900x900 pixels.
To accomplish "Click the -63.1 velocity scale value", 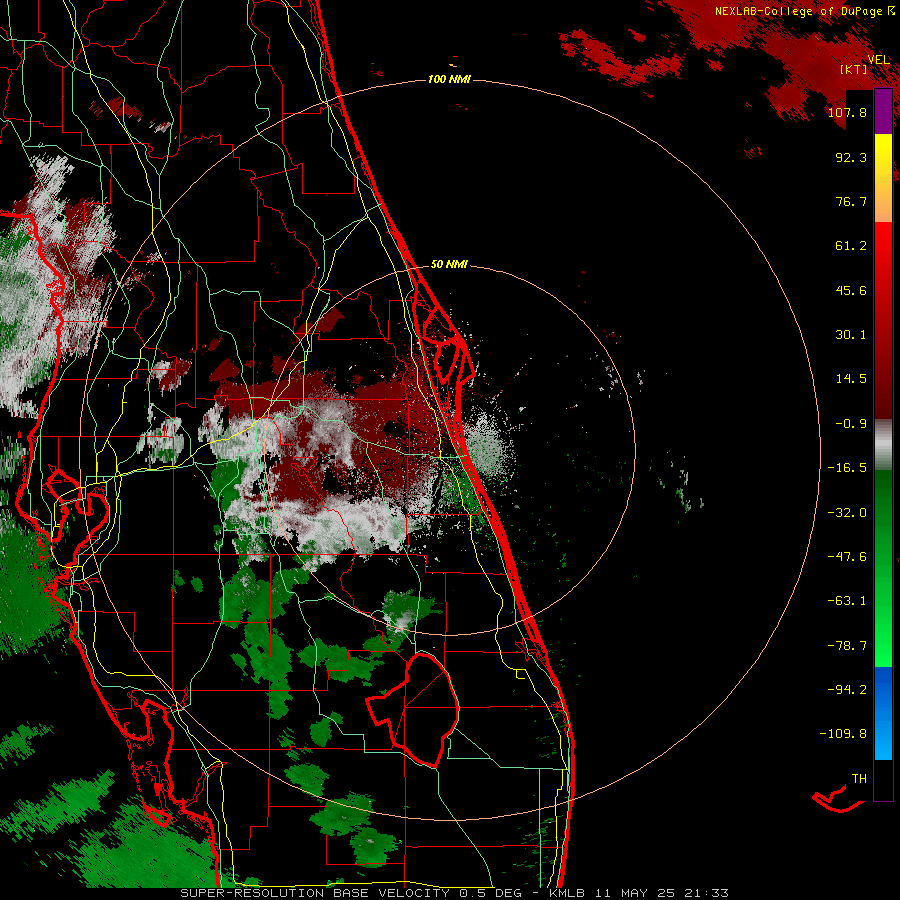I will (847, 601).
